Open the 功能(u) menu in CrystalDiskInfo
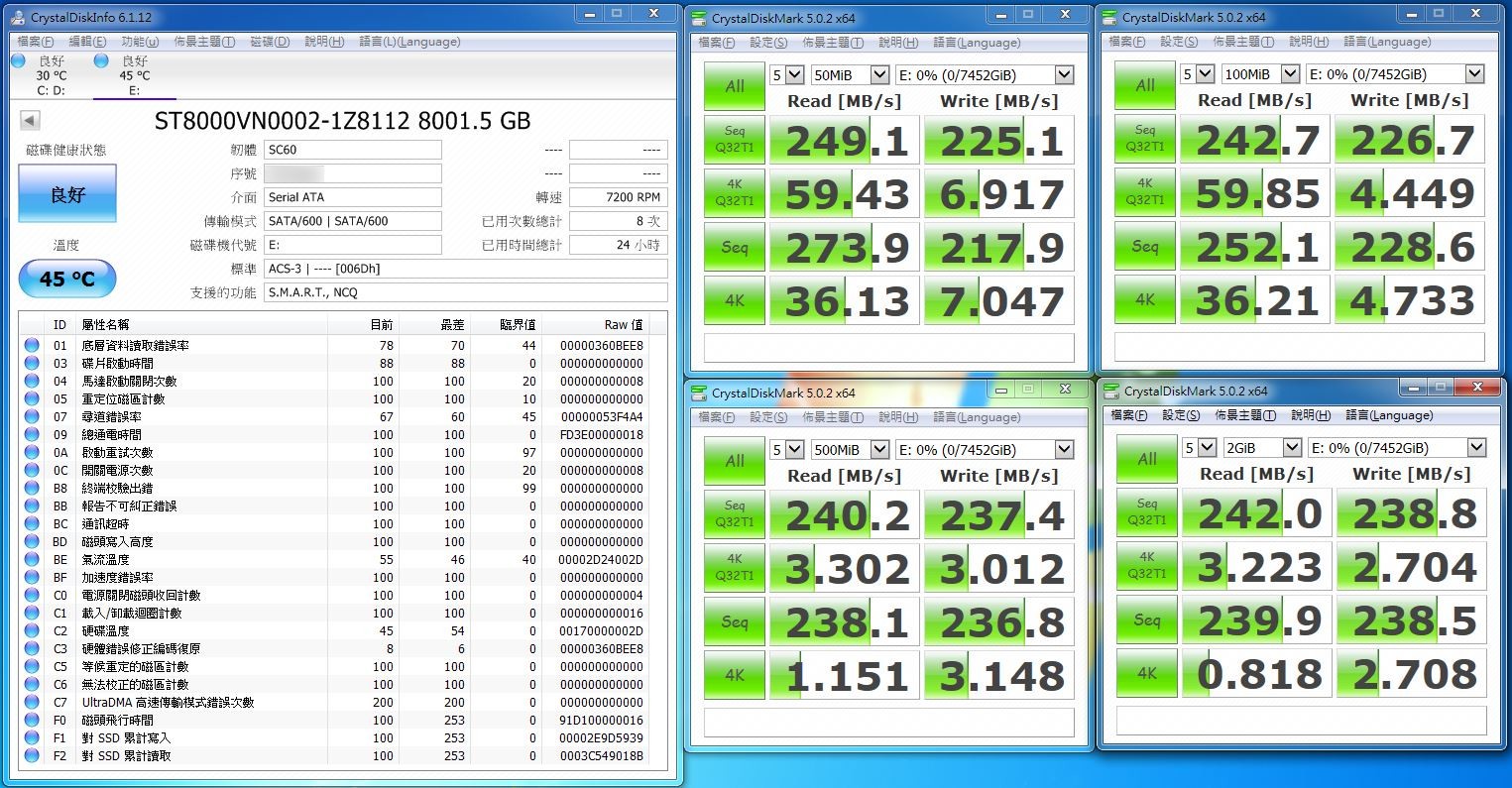Image resolution: width=1512 pixels, height=788 pixels. (140, 42)
